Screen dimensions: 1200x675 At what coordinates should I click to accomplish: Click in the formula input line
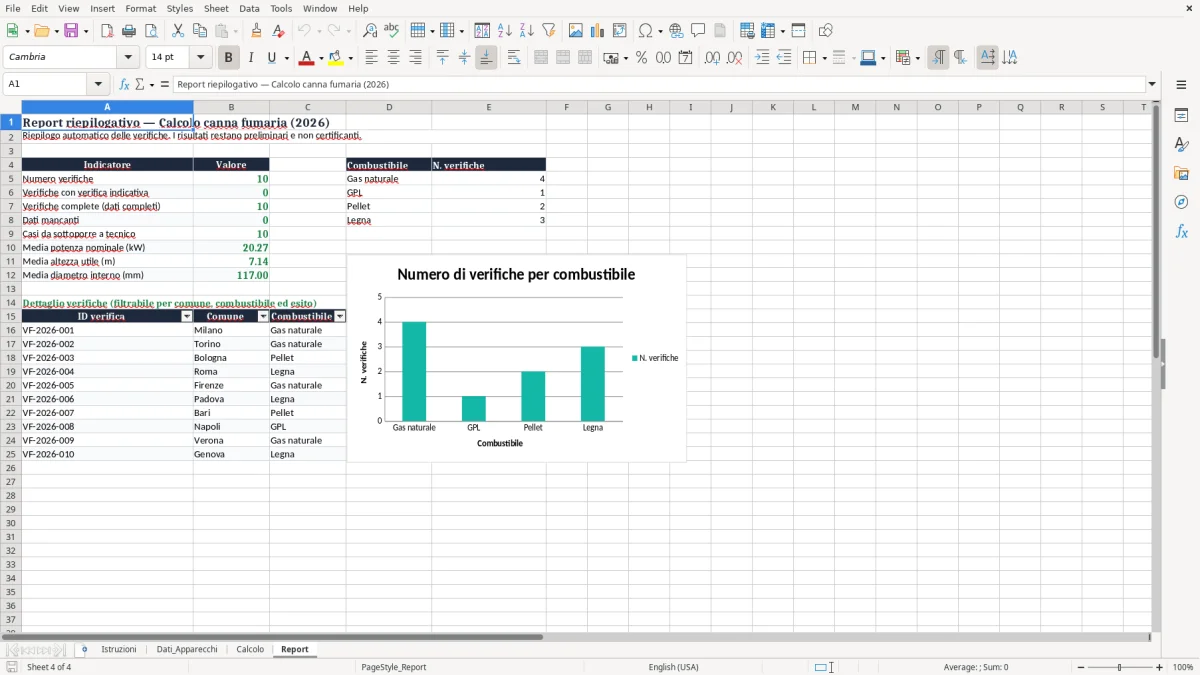pyautogui.click(x=658, y=85)
